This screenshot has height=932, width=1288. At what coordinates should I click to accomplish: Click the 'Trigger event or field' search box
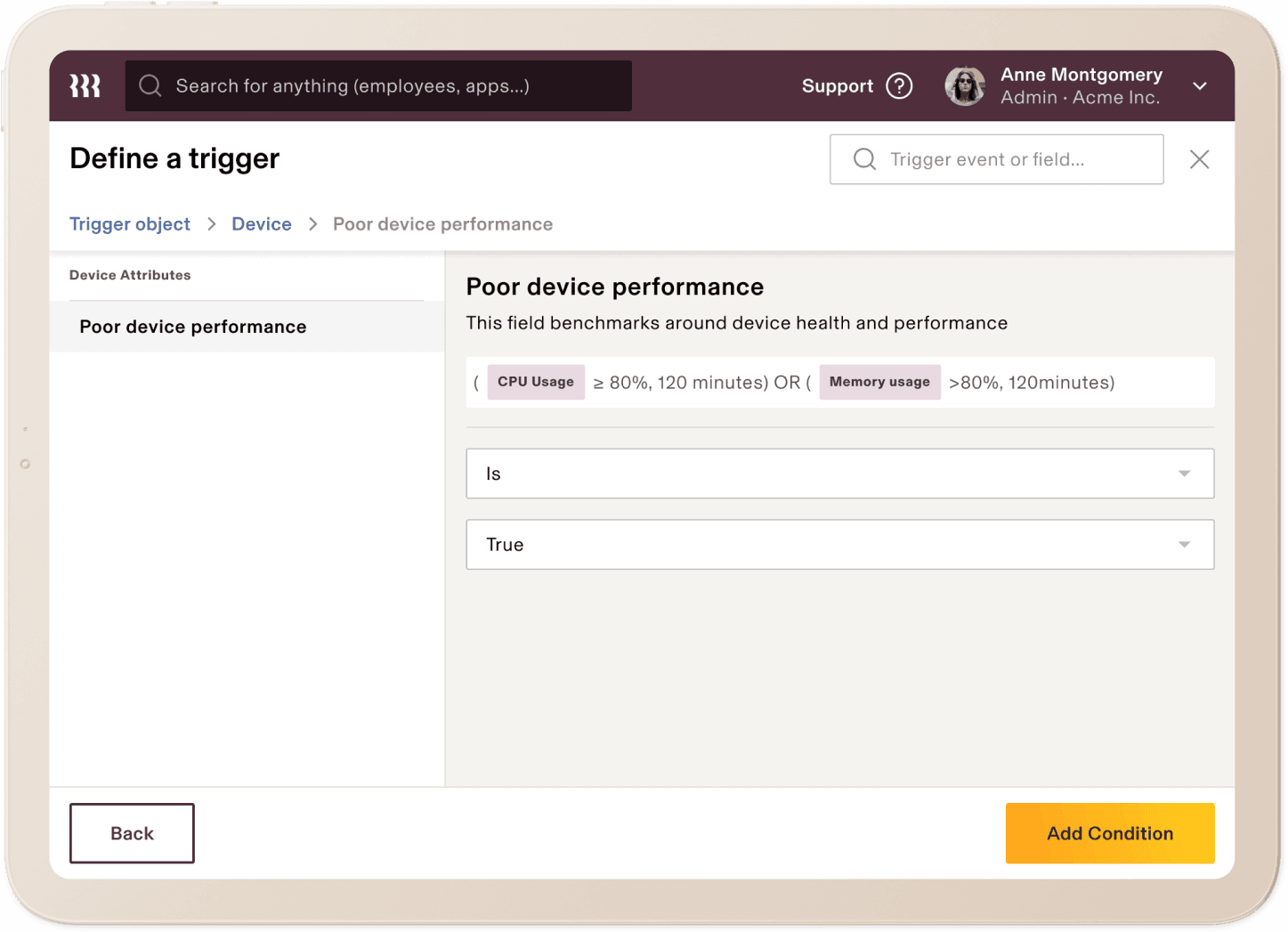point(997,158)
